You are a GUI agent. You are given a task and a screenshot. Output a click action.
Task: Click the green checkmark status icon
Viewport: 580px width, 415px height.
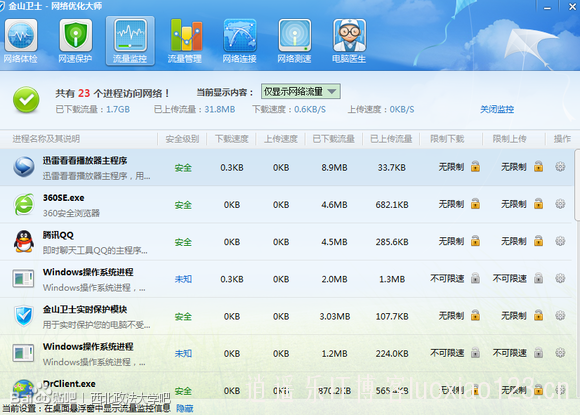26,100
